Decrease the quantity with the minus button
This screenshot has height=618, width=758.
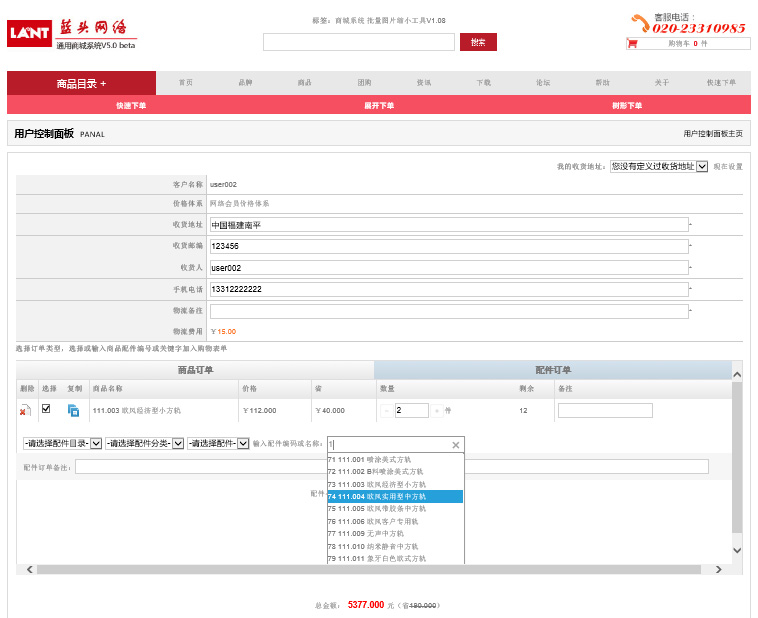[x=387, y=411]
